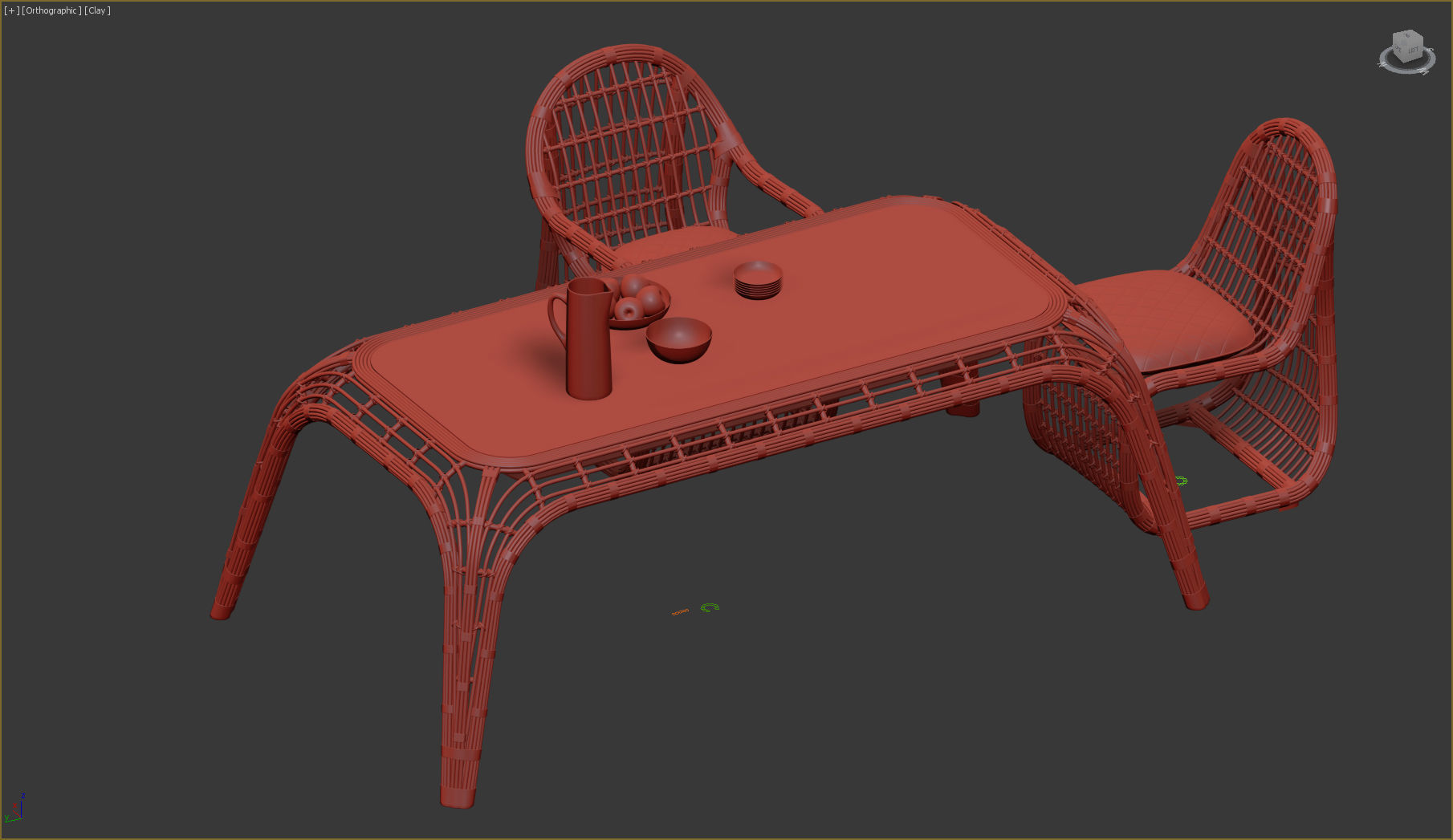Open the Orthographic point-of-view menu
Viewport: 1453px width, 840px height.
(x=51, y=10)
